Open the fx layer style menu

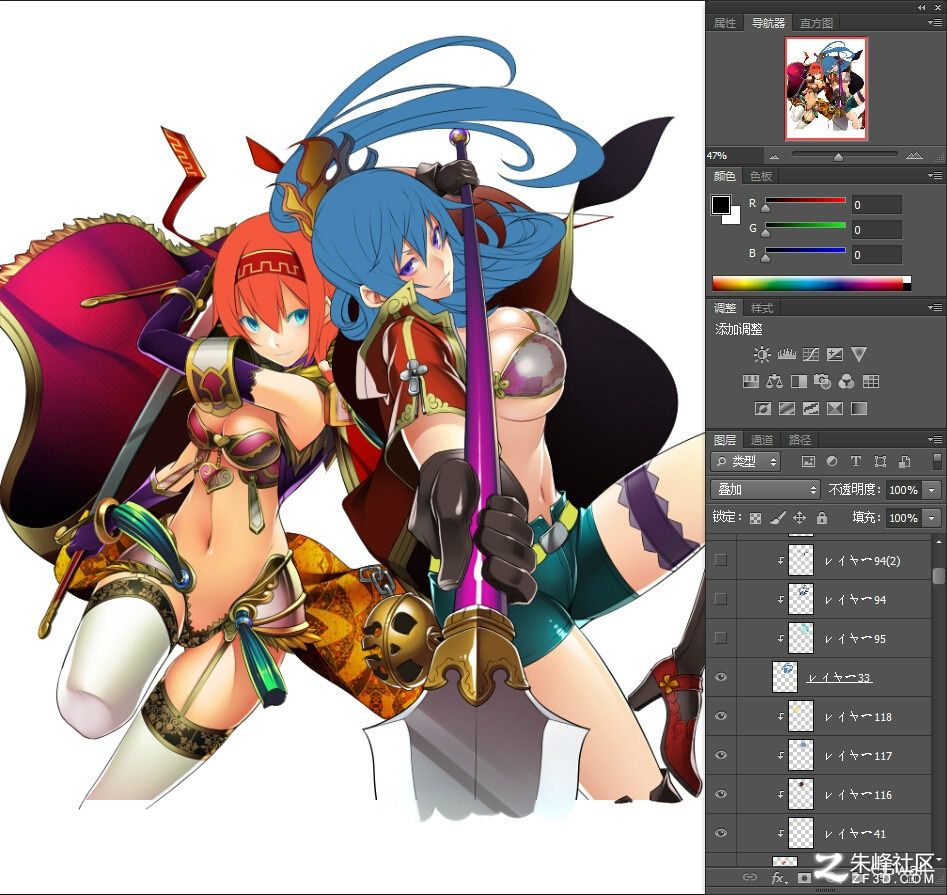(778, 877)
